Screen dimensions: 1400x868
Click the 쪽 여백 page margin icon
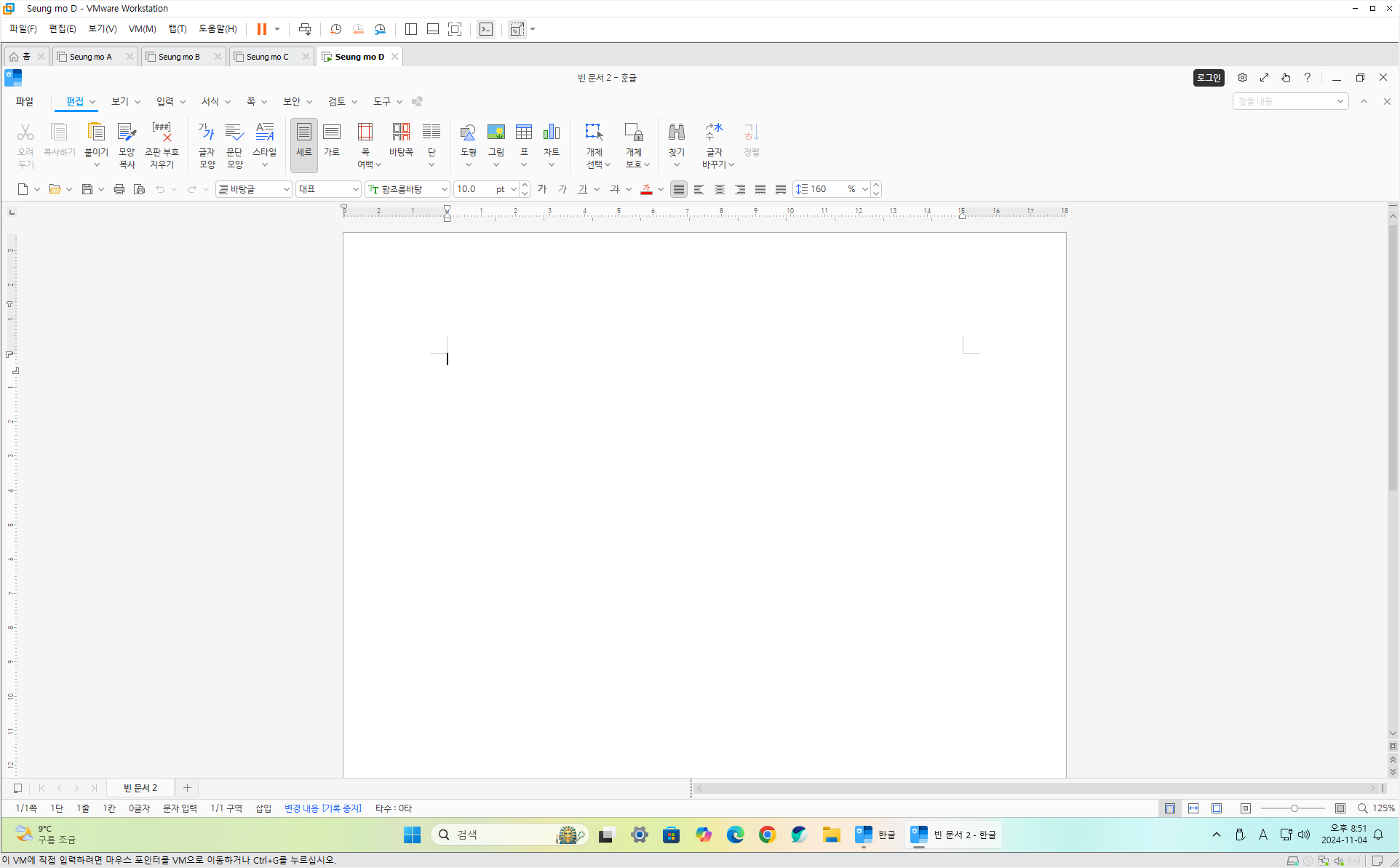click(x=365, y=133)
